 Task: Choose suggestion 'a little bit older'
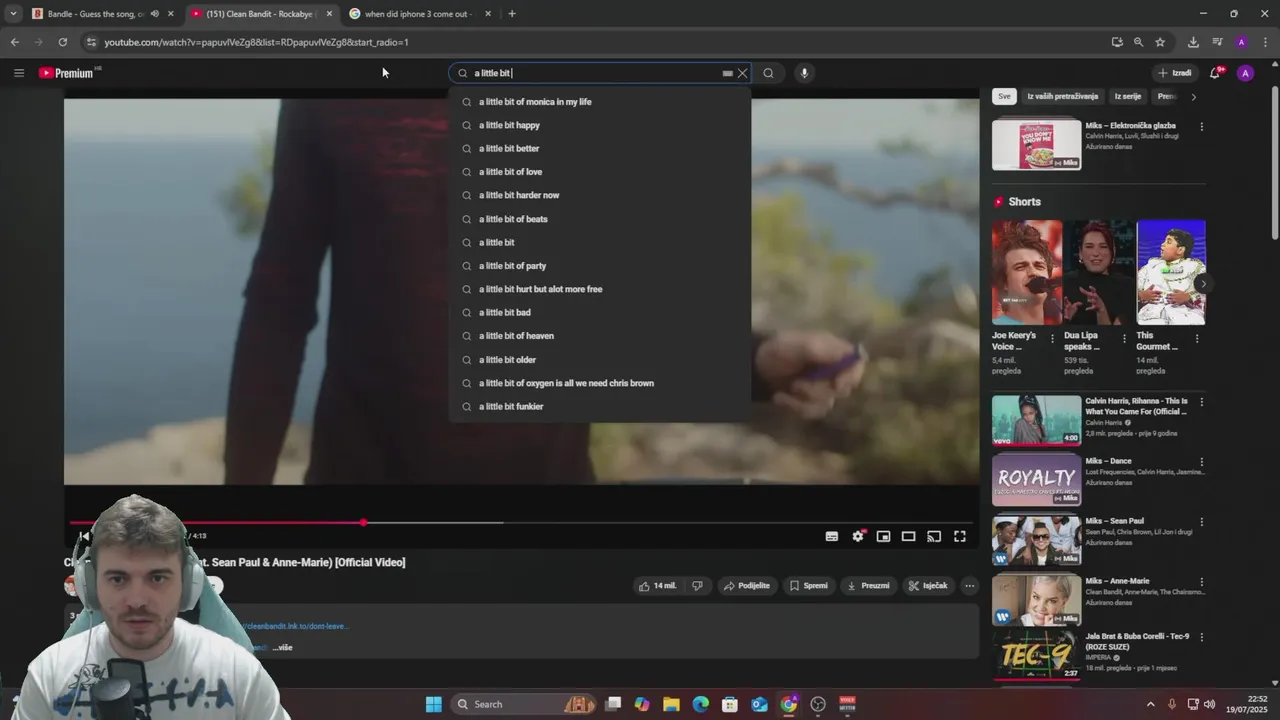coord(600,360)
